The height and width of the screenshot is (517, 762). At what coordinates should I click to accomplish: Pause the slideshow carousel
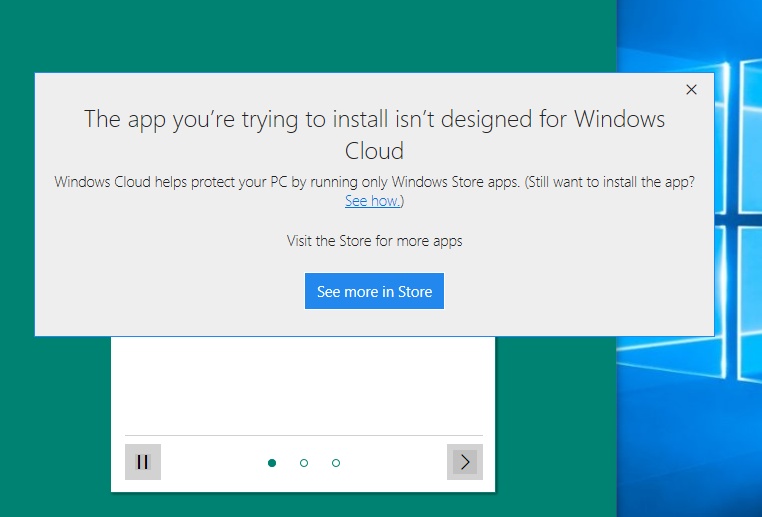[143, 462]
